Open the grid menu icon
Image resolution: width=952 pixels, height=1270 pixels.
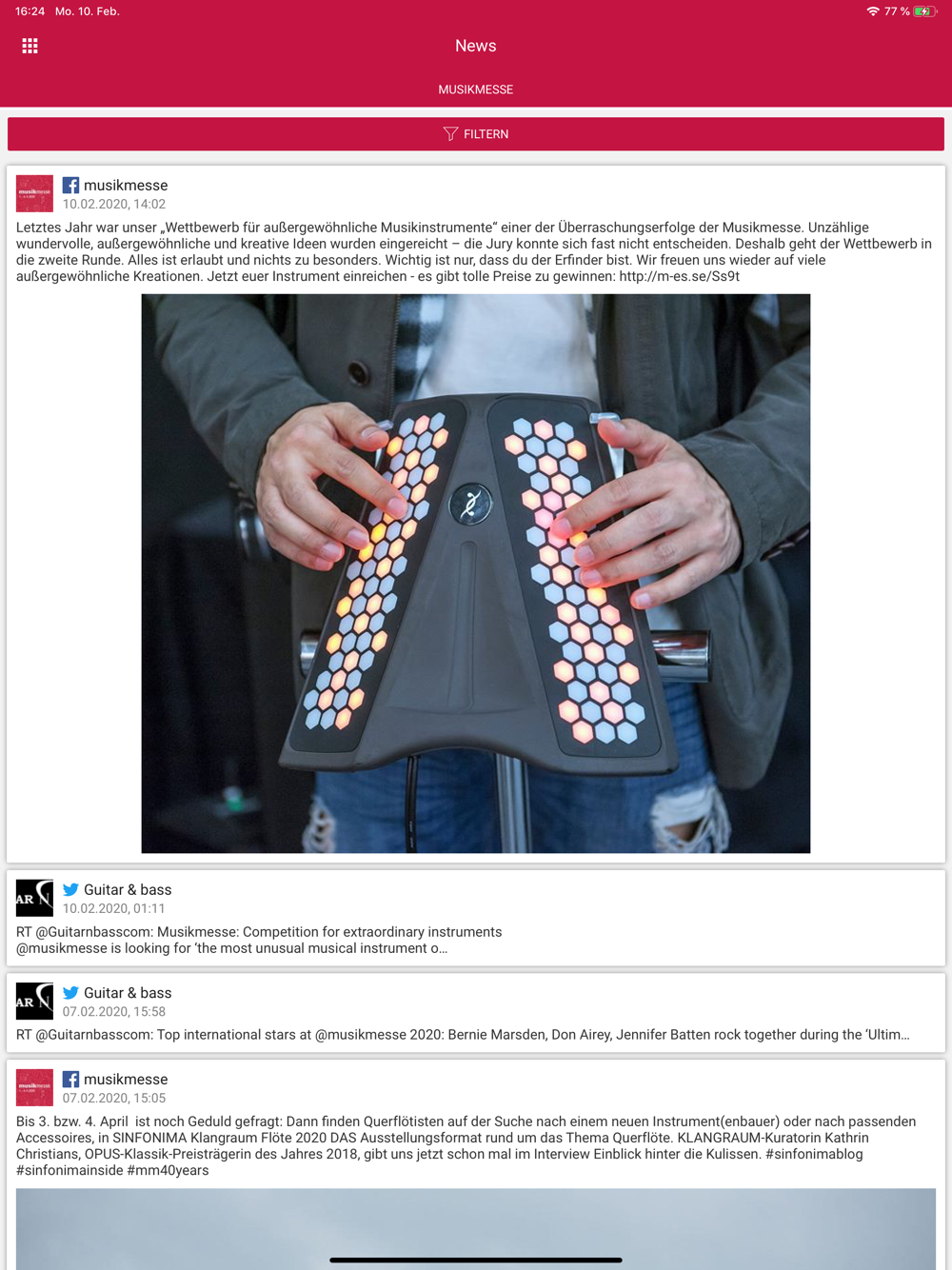(x=30, y=46)
